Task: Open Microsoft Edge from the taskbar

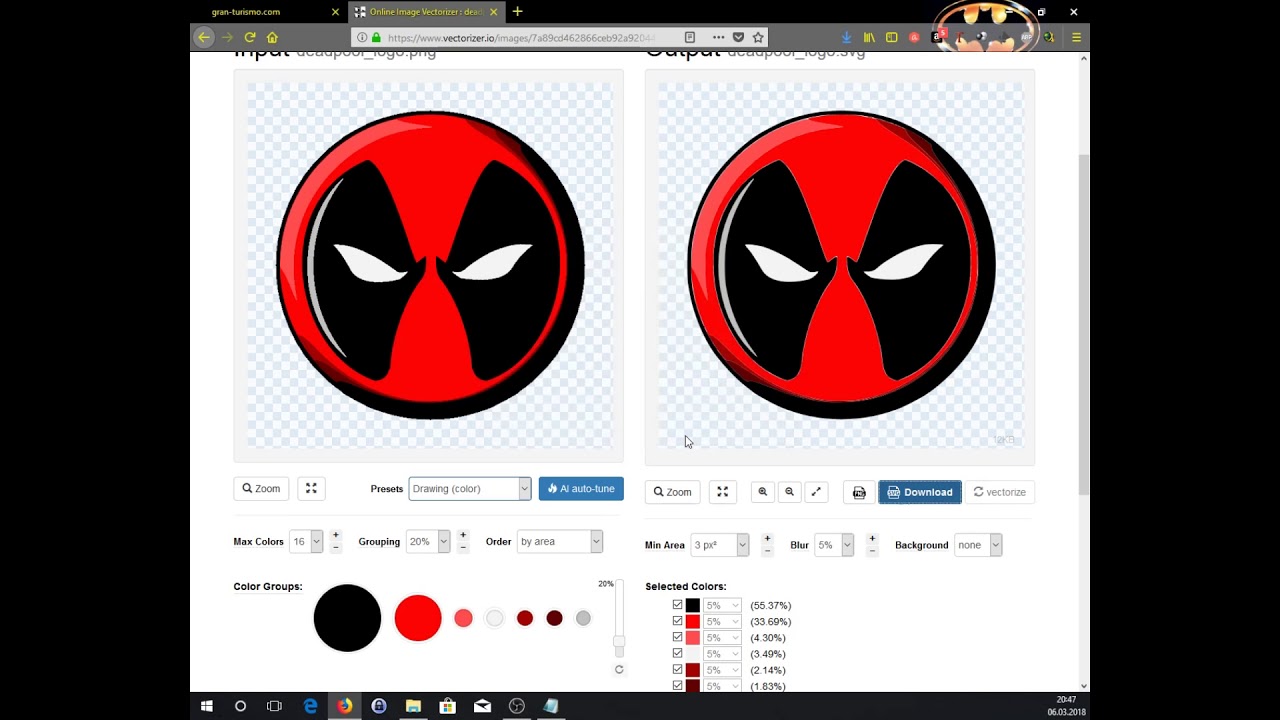Action: [x=310, y=706]
